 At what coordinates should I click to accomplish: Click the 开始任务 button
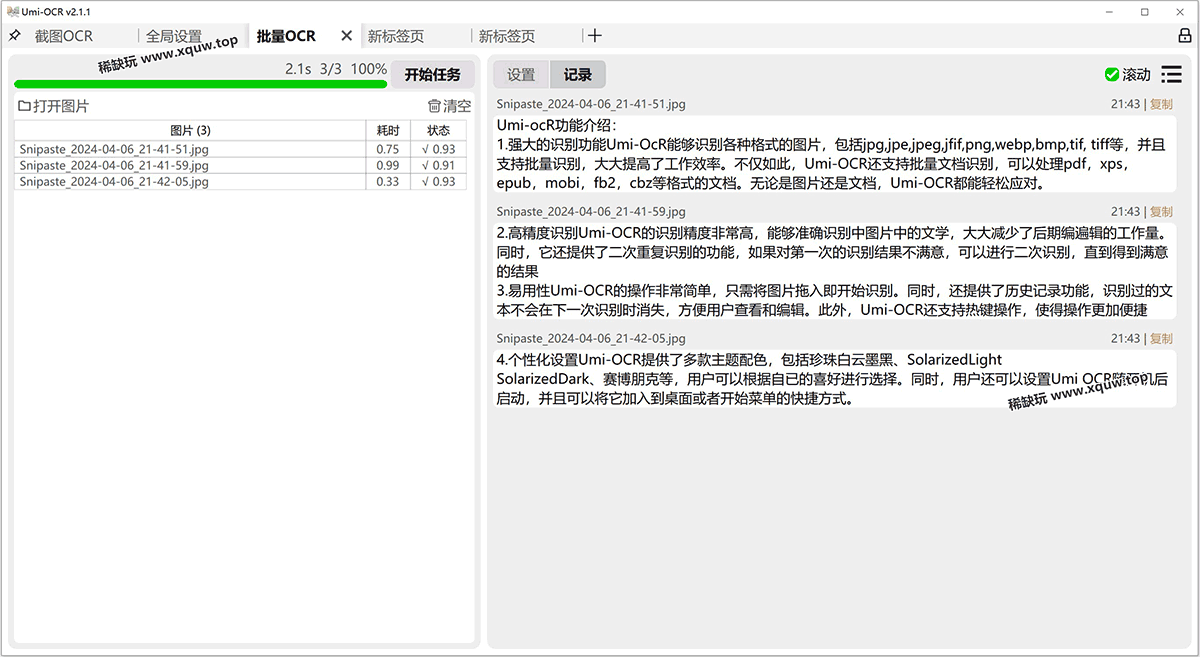(x=433, y=74)
